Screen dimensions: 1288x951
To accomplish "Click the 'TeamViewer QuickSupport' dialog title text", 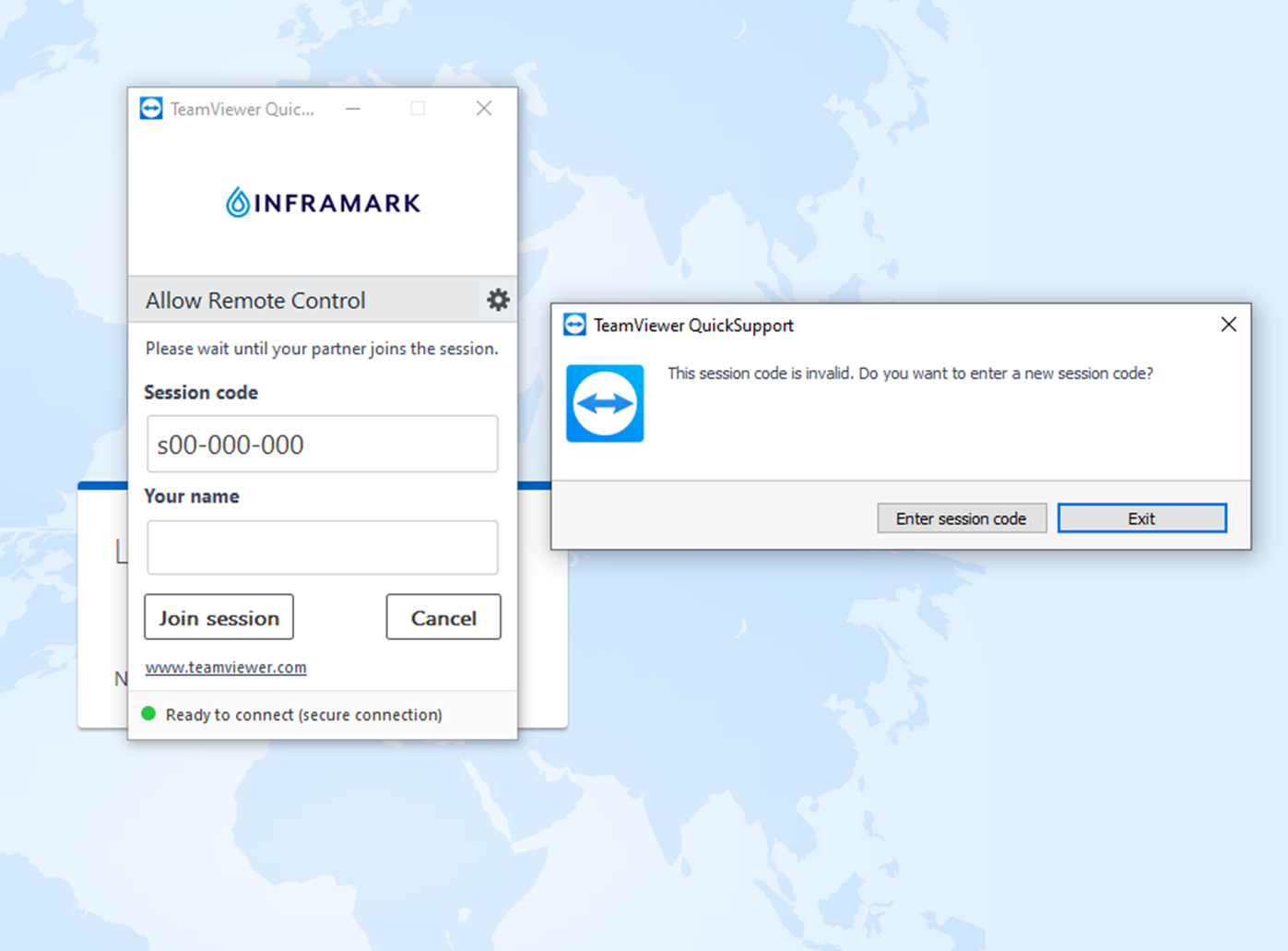I will tap(693, 326).
